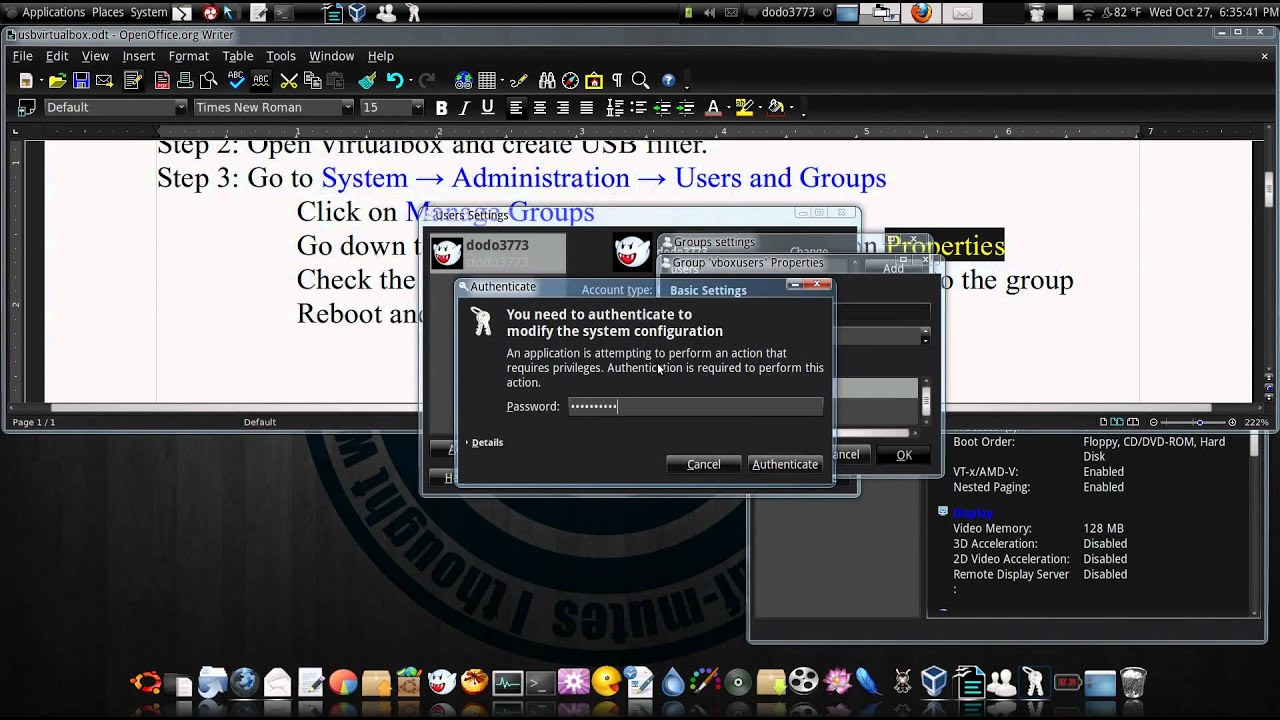Open the Undo history dropdown arrow
Screen dimensions: 1280x720
tap(410, 80)
